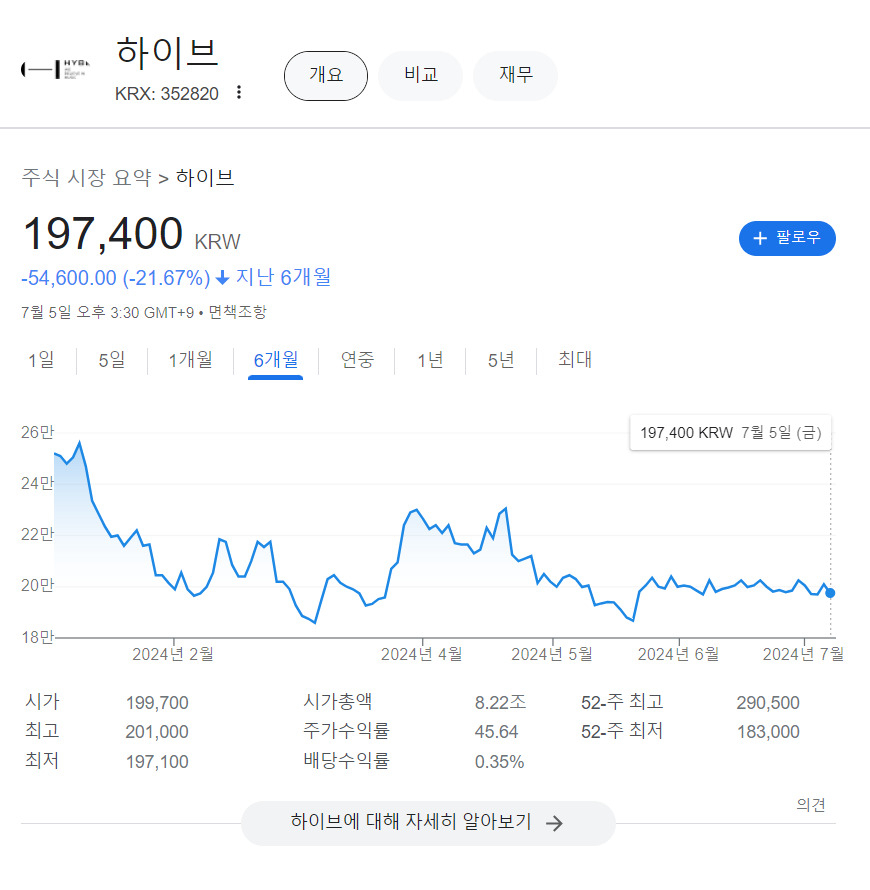870x890 pixels.
Task: Click the 시가총액 label
Action: 338,702
